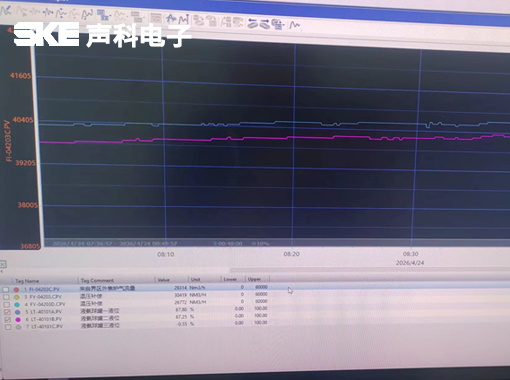Click the 08:30 time axis label
This screenshot has height=380, width=510.
pyautogui.click(x=410, y=254)
